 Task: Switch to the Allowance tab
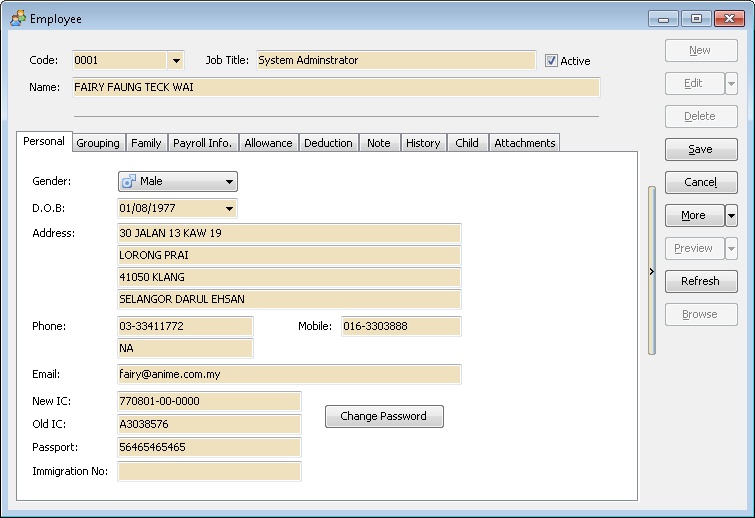268,143
